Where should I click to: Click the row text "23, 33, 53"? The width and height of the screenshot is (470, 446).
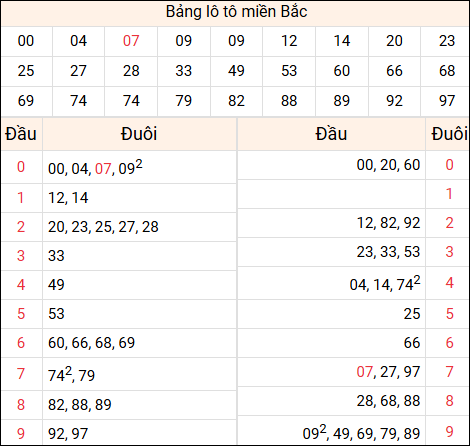[388, 252]
